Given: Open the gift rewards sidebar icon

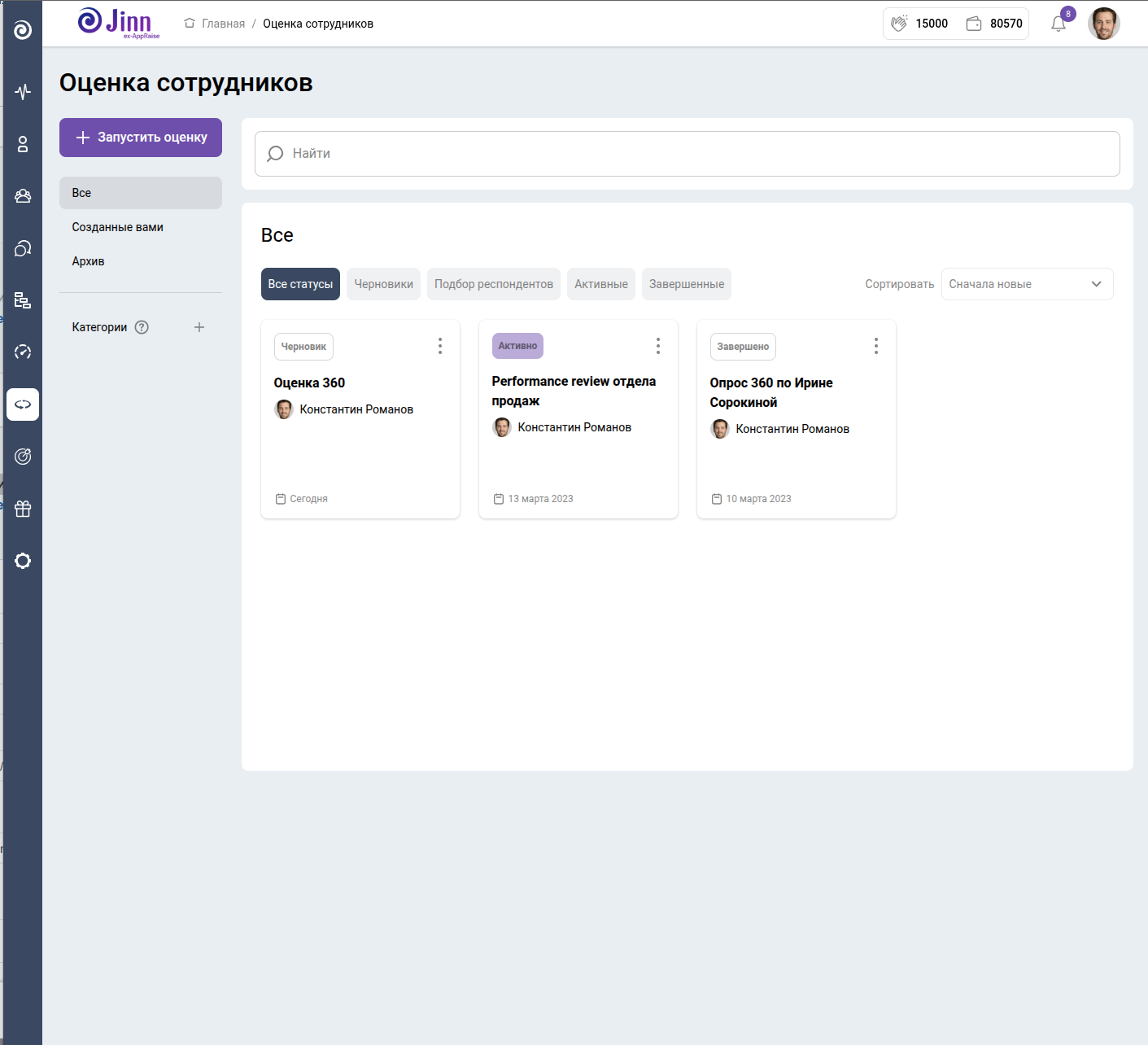Looking at the screenshot, I should pos(23,509).
